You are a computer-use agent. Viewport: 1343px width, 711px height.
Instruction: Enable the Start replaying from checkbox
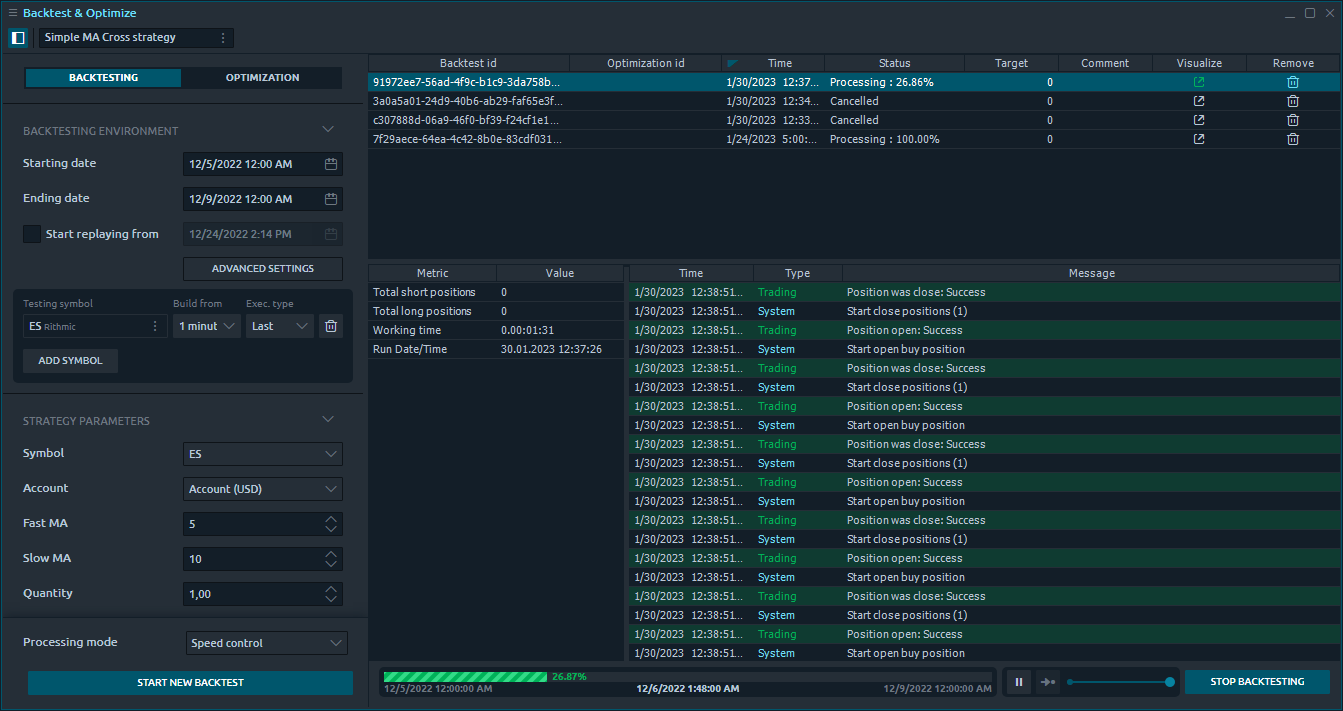[32, 234]
